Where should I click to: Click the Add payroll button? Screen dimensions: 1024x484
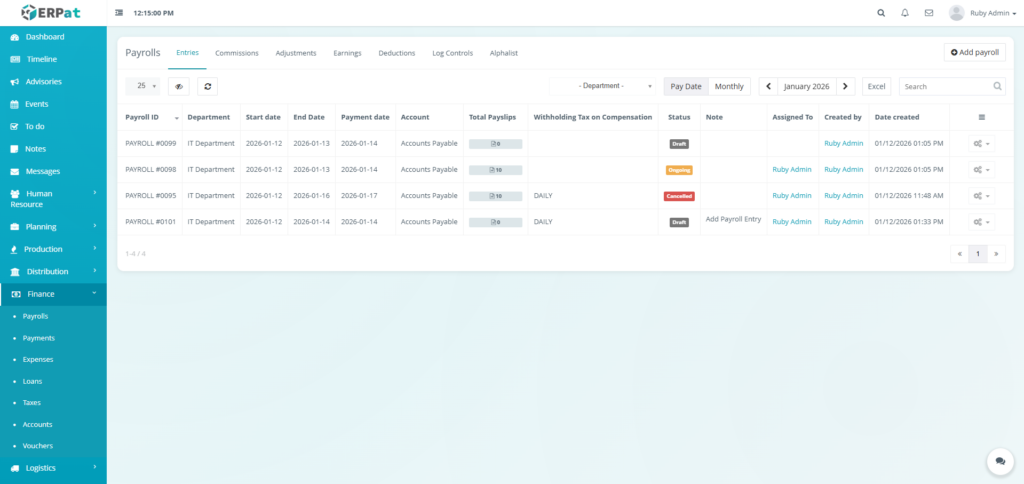(974, 52)
